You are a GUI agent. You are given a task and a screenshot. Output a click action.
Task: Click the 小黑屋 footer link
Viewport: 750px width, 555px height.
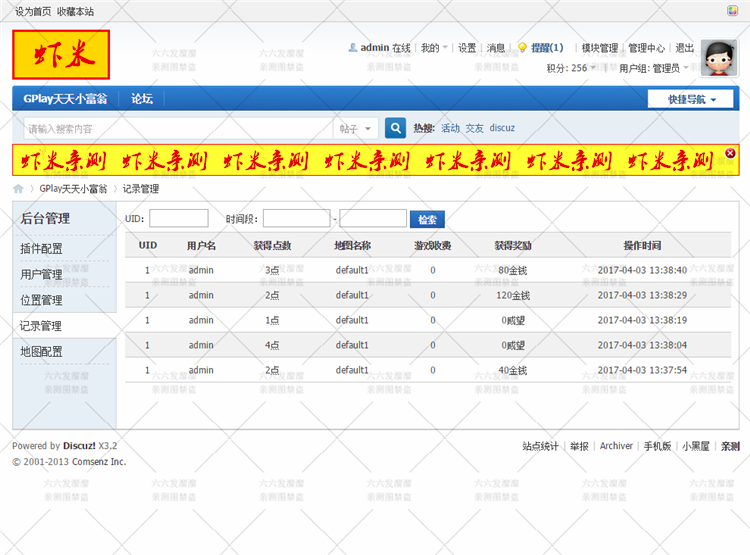tap(696, 446)
